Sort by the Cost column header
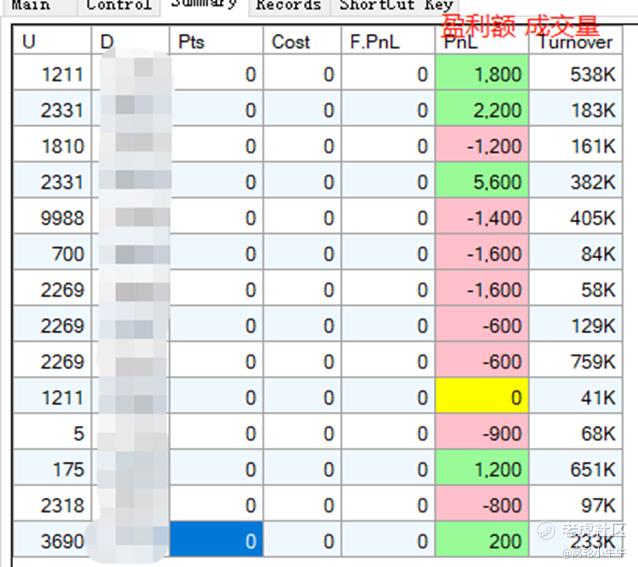Screen dimensions: 638x567 coord(302,40)
